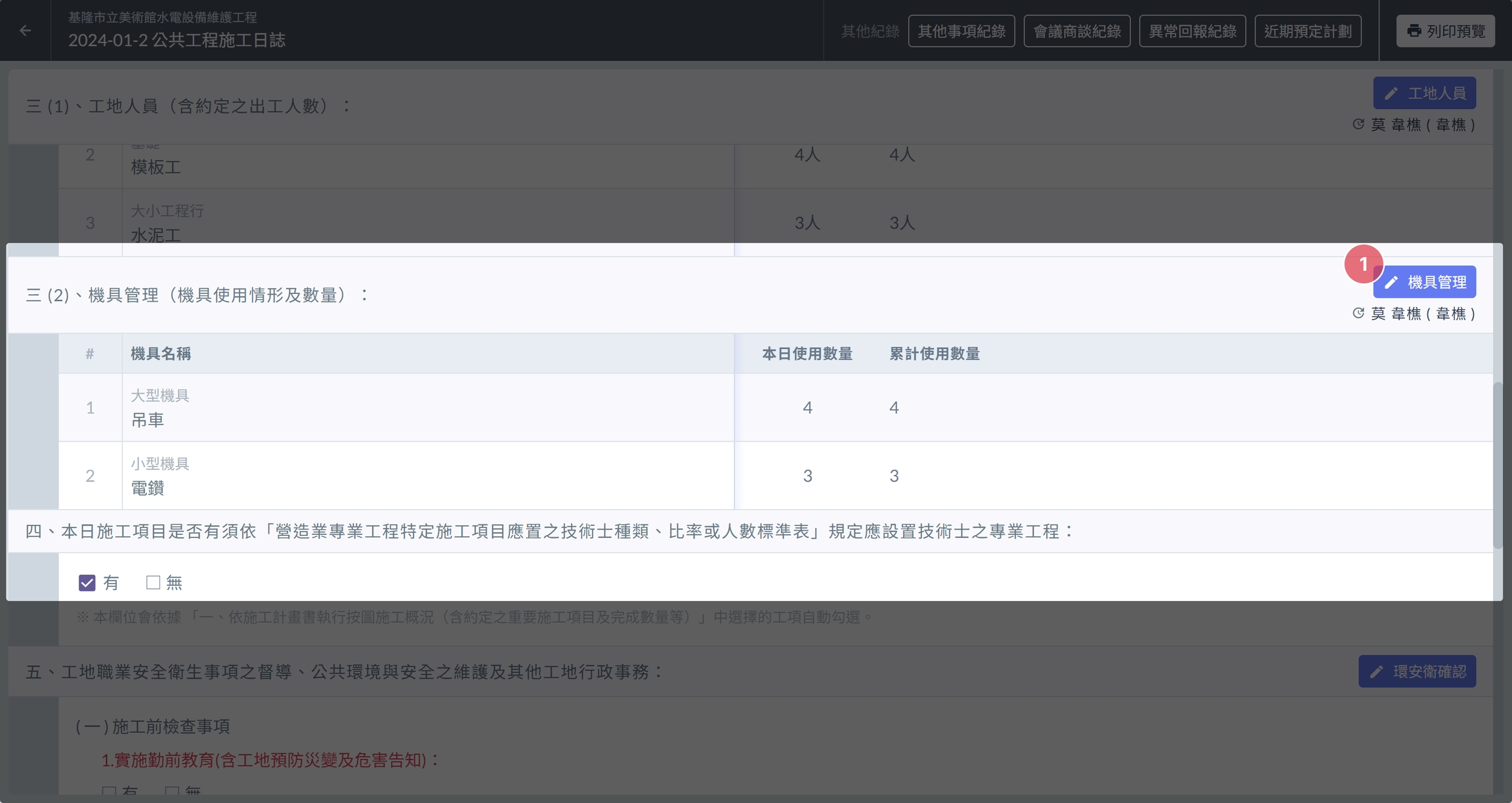Screen dimensions: 1512x803
Task: Click the 本日使用數量 column header
Action: (x=807, y=354)
